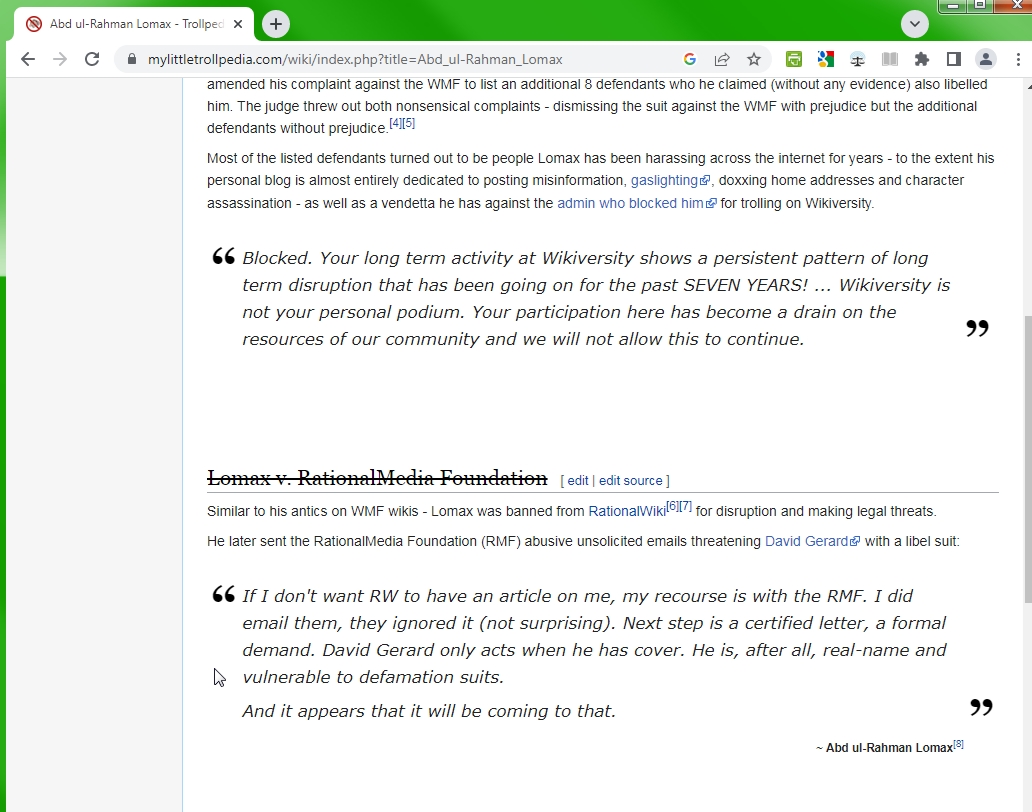Open citation reference [5]
Screen dimensions: 1032x812
409,123
